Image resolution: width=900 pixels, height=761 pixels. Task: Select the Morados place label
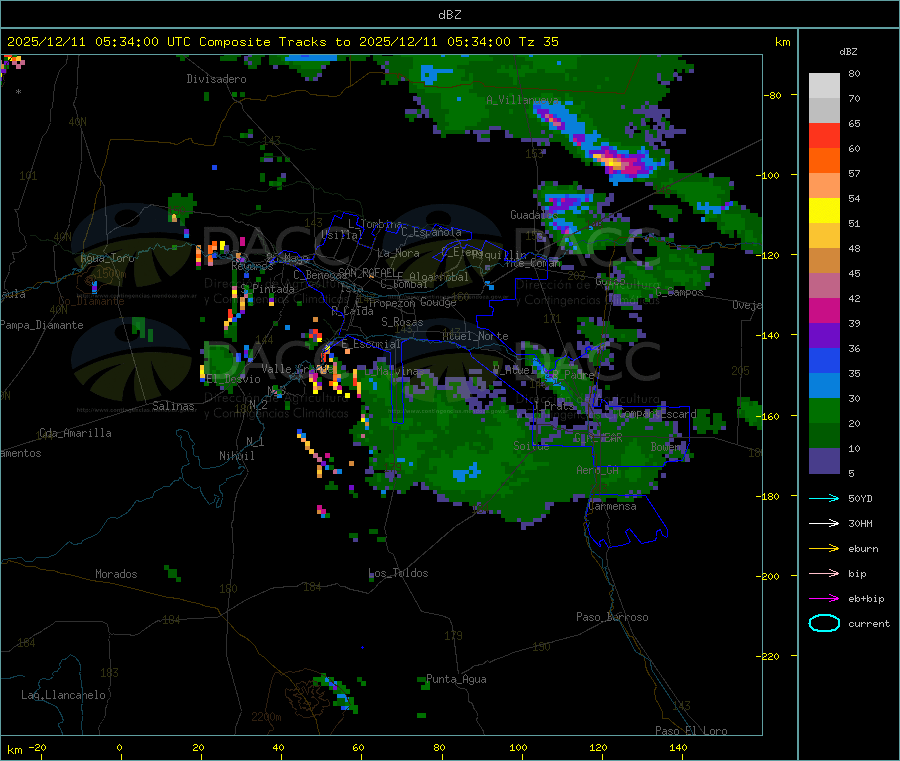(116, 574)
